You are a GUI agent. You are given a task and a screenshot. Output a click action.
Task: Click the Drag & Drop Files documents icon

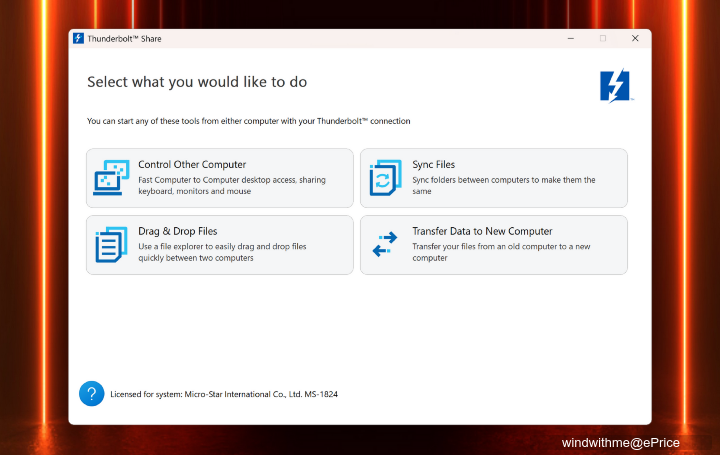click(x=111, y=245)
